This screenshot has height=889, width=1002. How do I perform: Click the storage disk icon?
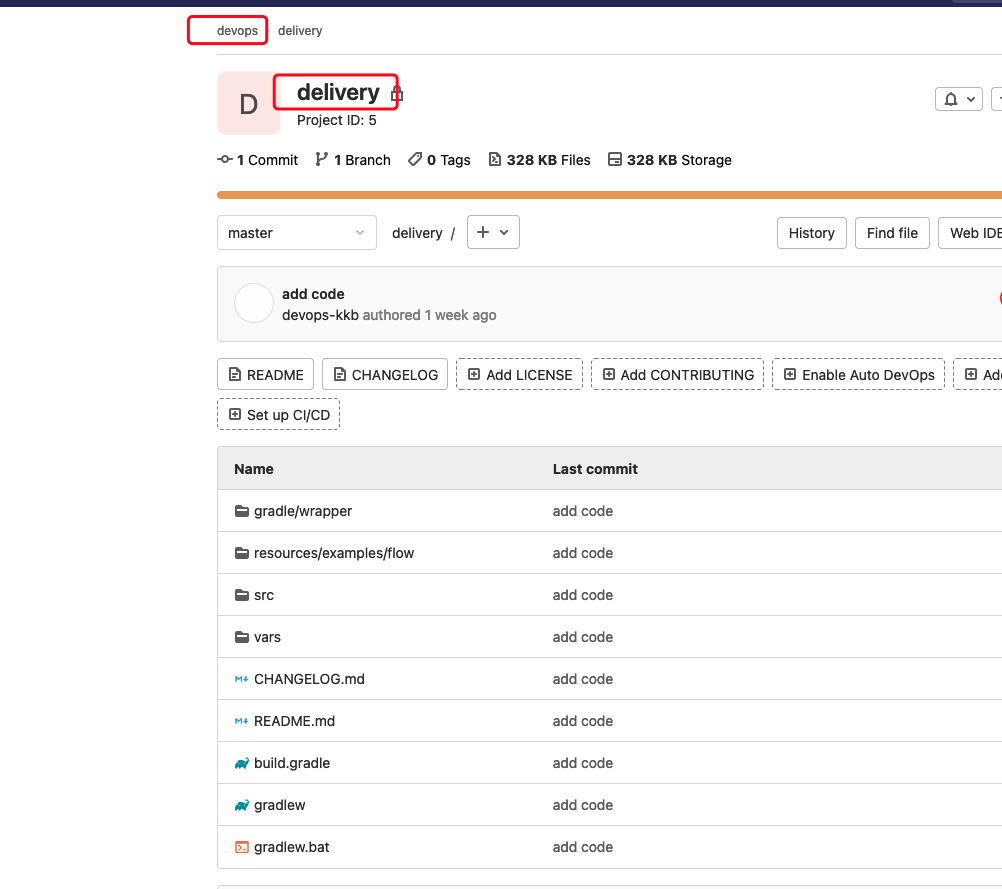click(614, 159)
